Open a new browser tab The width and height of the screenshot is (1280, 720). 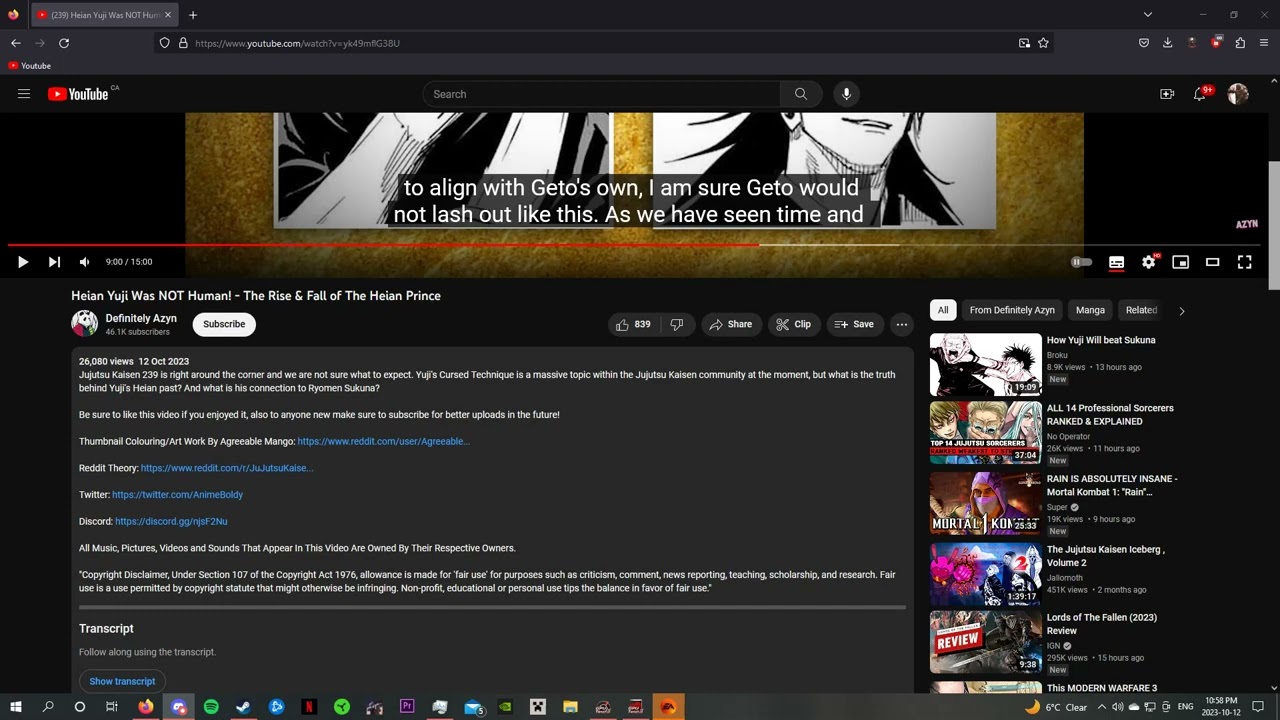point(193,15)
